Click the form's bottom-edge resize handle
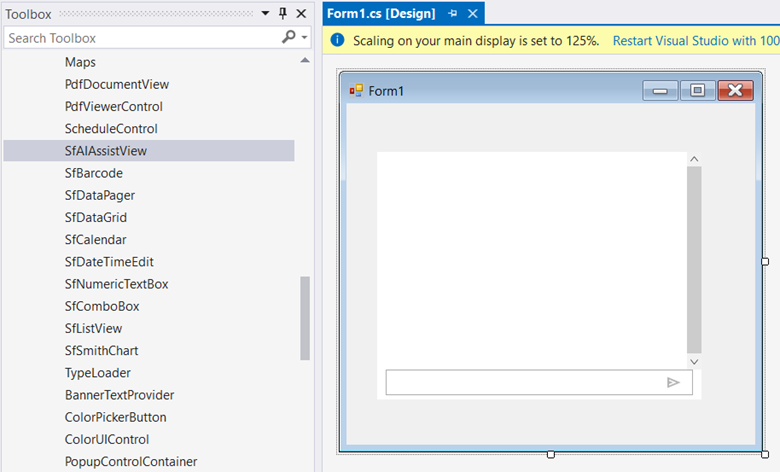 point(551,454)
